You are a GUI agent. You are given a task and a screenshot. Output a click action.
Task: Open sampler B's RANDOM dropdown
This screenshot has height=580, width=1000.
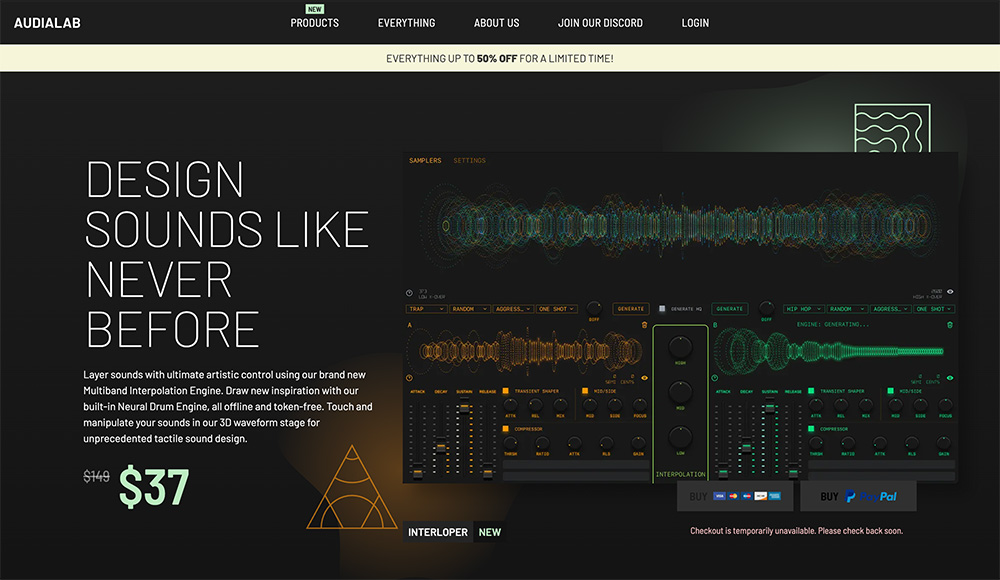pyautogui.click(x=847, y=309)
